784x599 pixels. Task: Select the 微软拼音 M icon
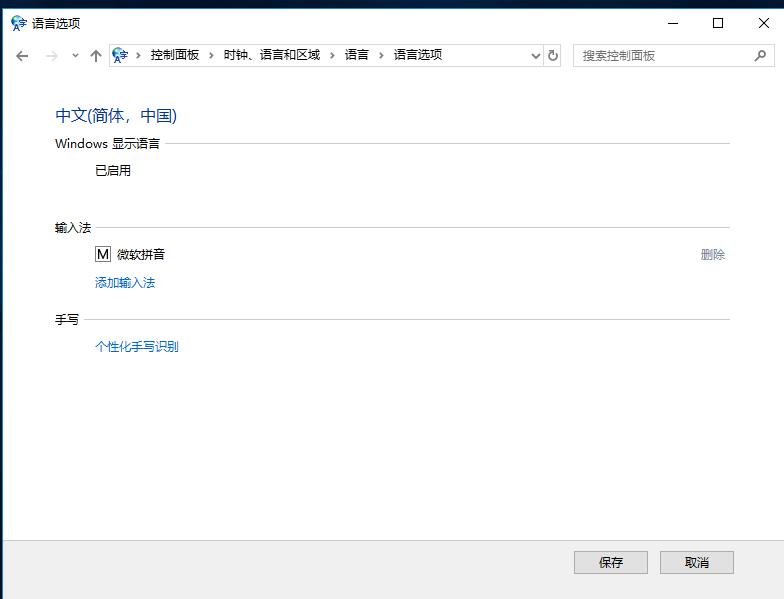pyautogui.click(x=103, y=255)
